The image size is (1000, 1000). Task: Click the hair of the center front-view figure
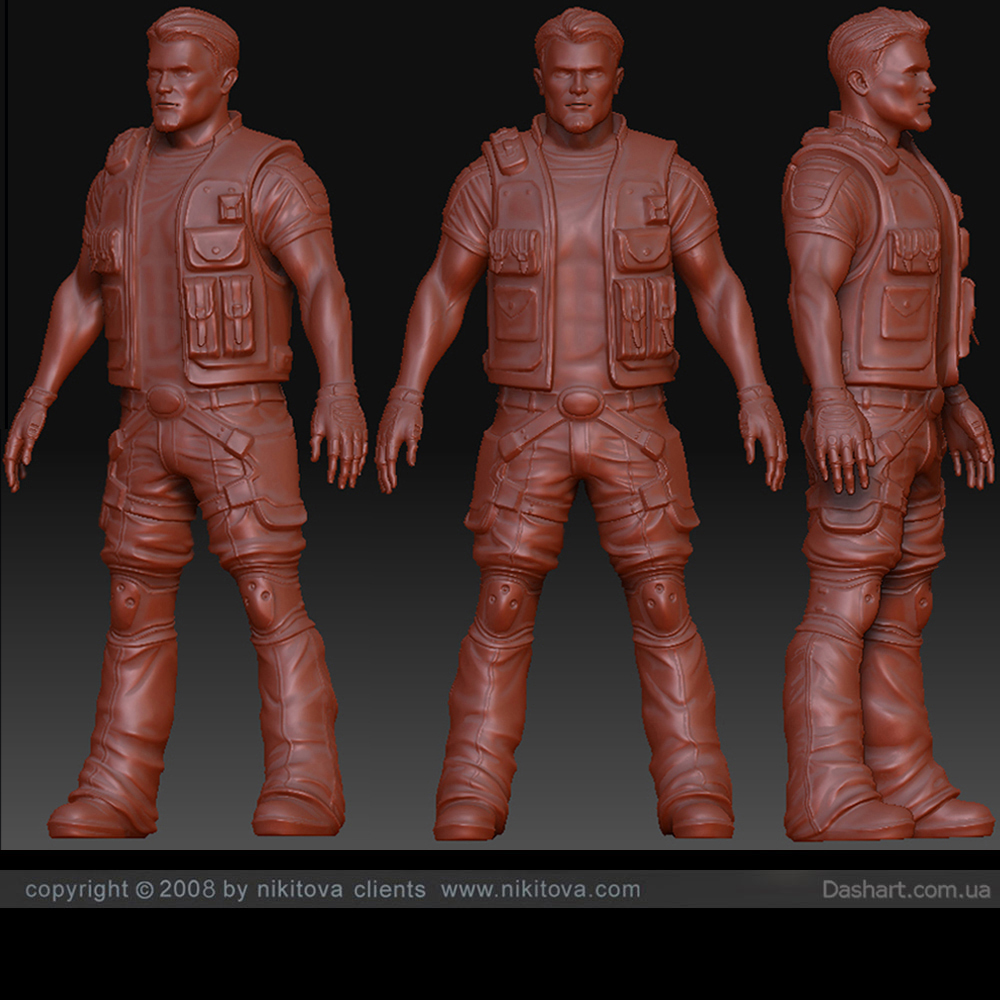point(578,30)
